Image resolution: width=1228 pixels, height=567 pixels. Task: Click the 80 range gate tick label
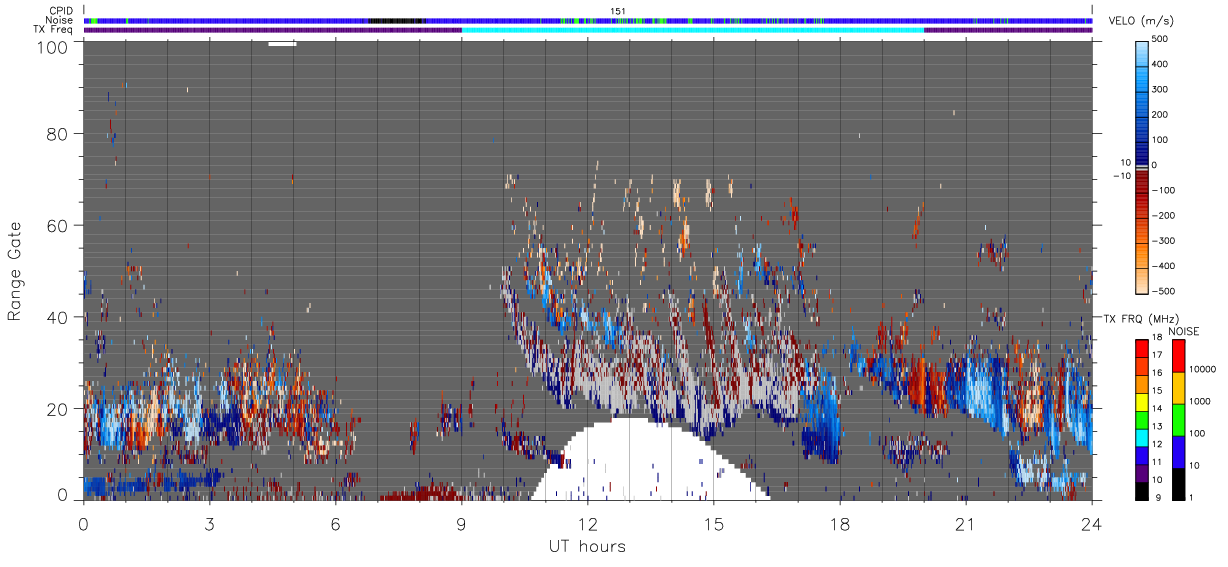(55, 133)
